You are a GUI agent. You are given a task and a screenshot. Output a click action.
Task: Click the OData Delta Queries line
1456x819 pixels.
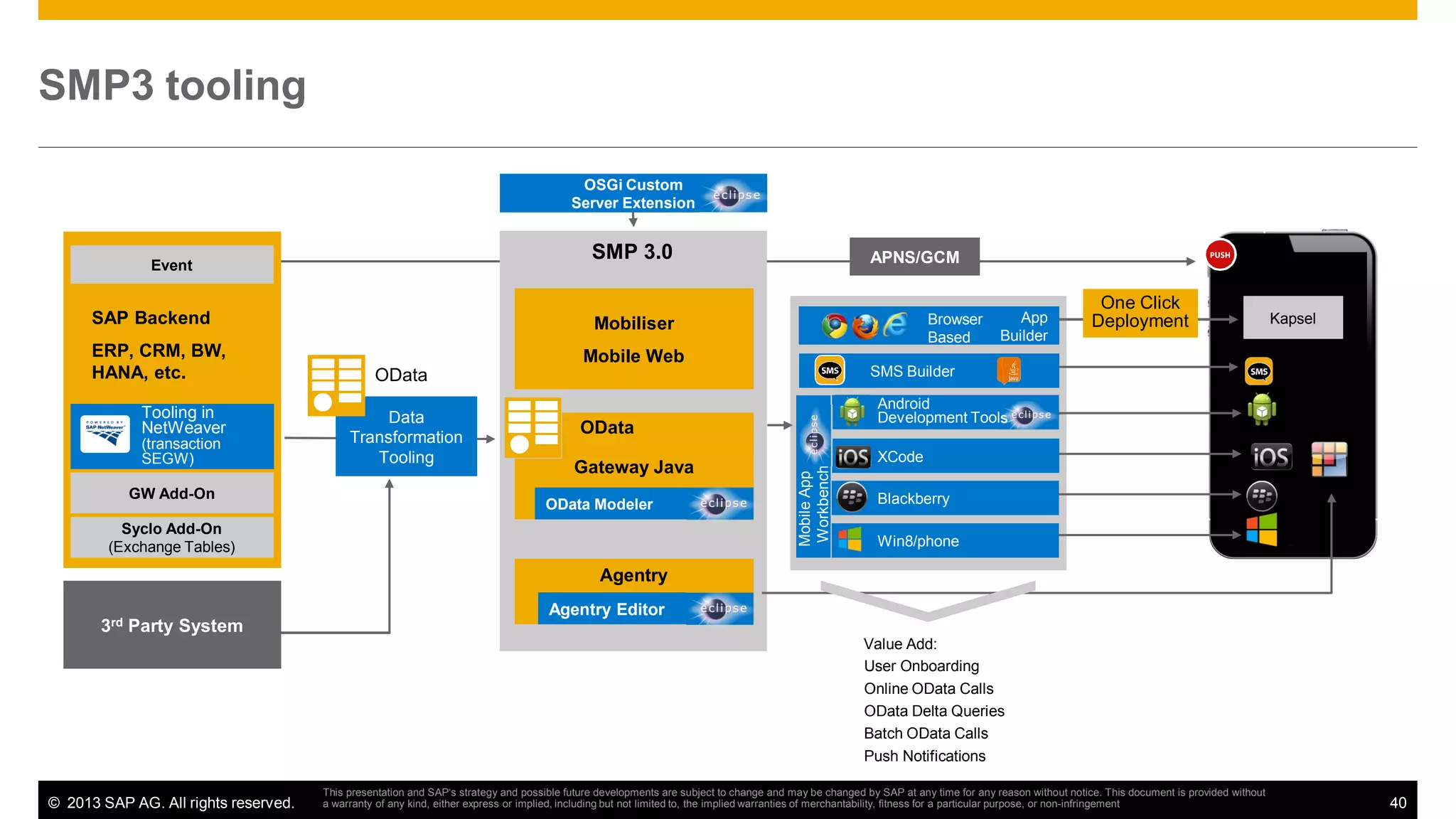pyautogui.click(x=934, y=711)
